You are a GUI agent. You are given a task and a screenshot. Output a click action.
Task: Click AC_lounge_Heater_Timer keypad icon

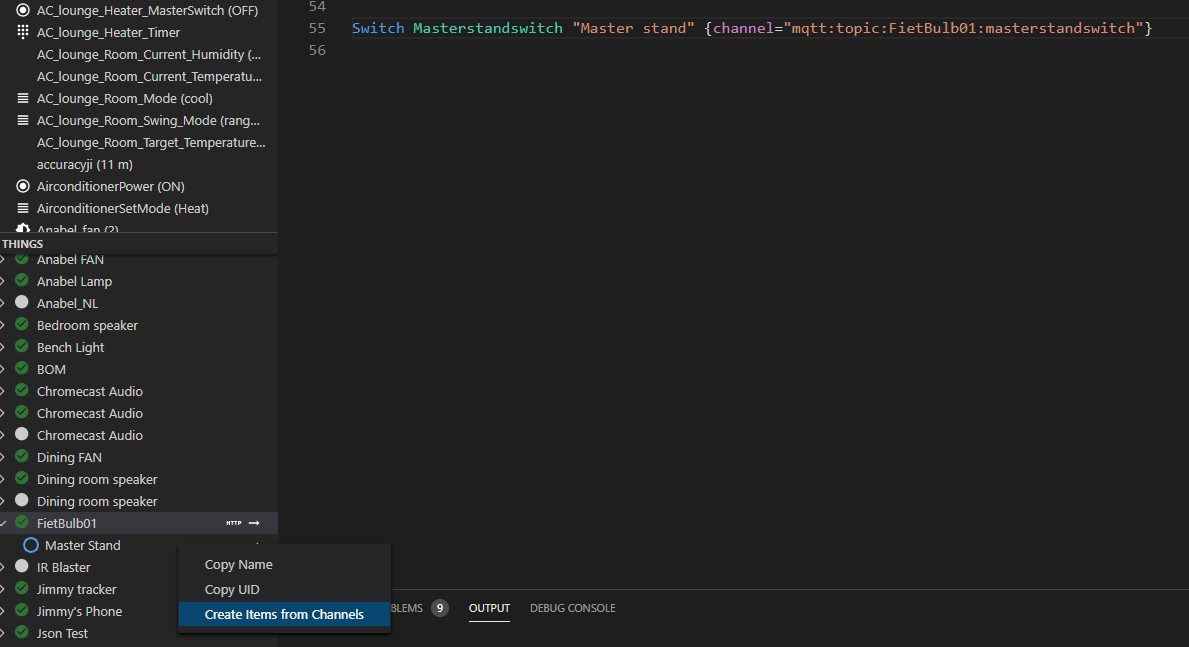[23, 32]
